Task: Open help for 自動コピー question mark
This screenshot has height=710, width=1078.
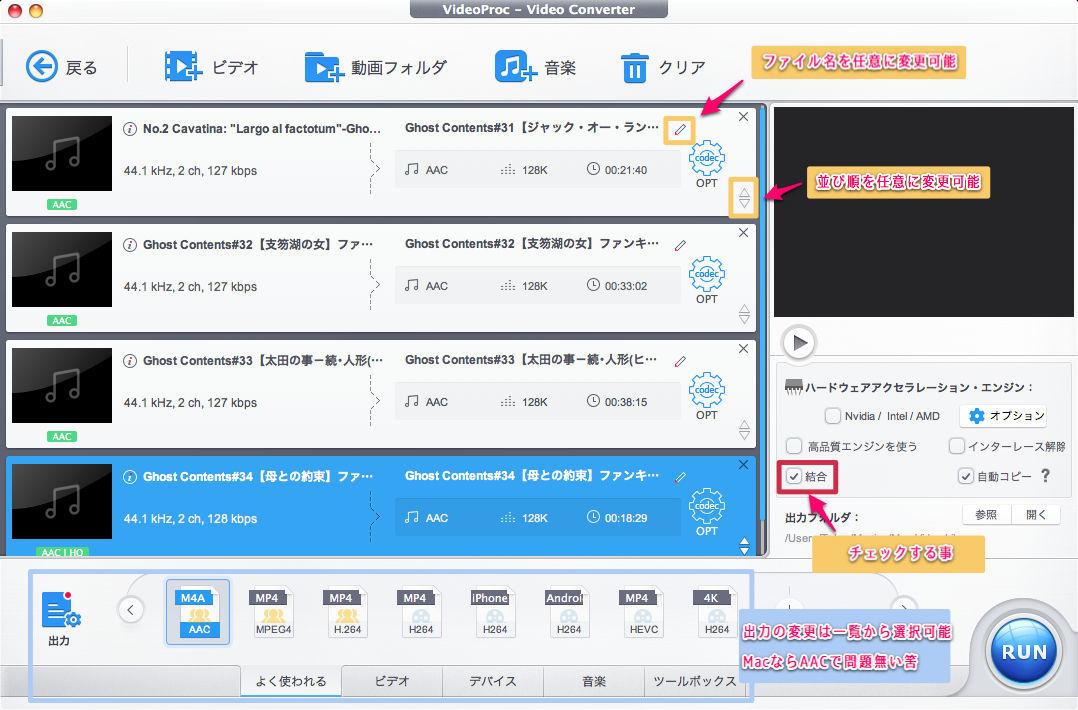Action: click(x=1046, y=476)
